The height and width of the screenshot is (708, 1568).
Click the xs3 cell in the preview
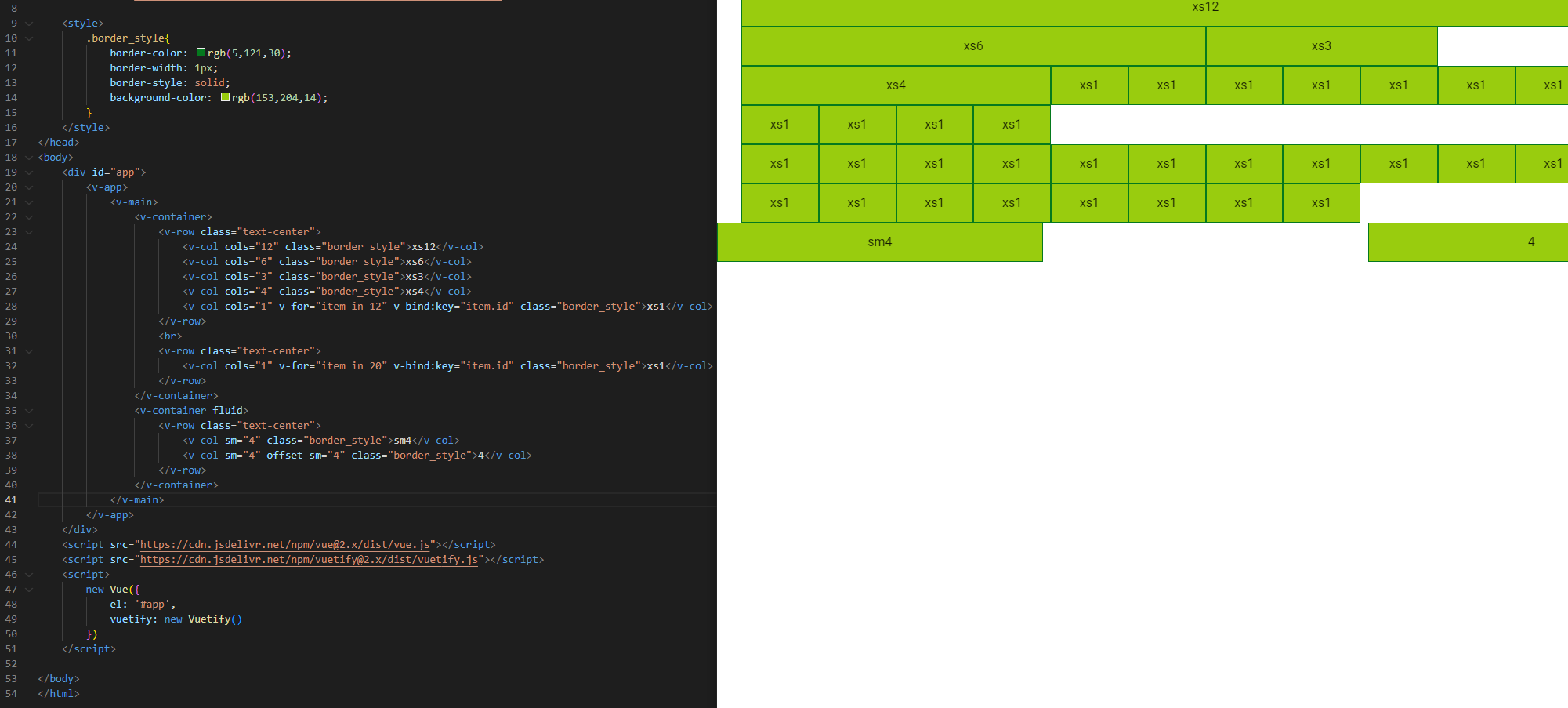1321,46
